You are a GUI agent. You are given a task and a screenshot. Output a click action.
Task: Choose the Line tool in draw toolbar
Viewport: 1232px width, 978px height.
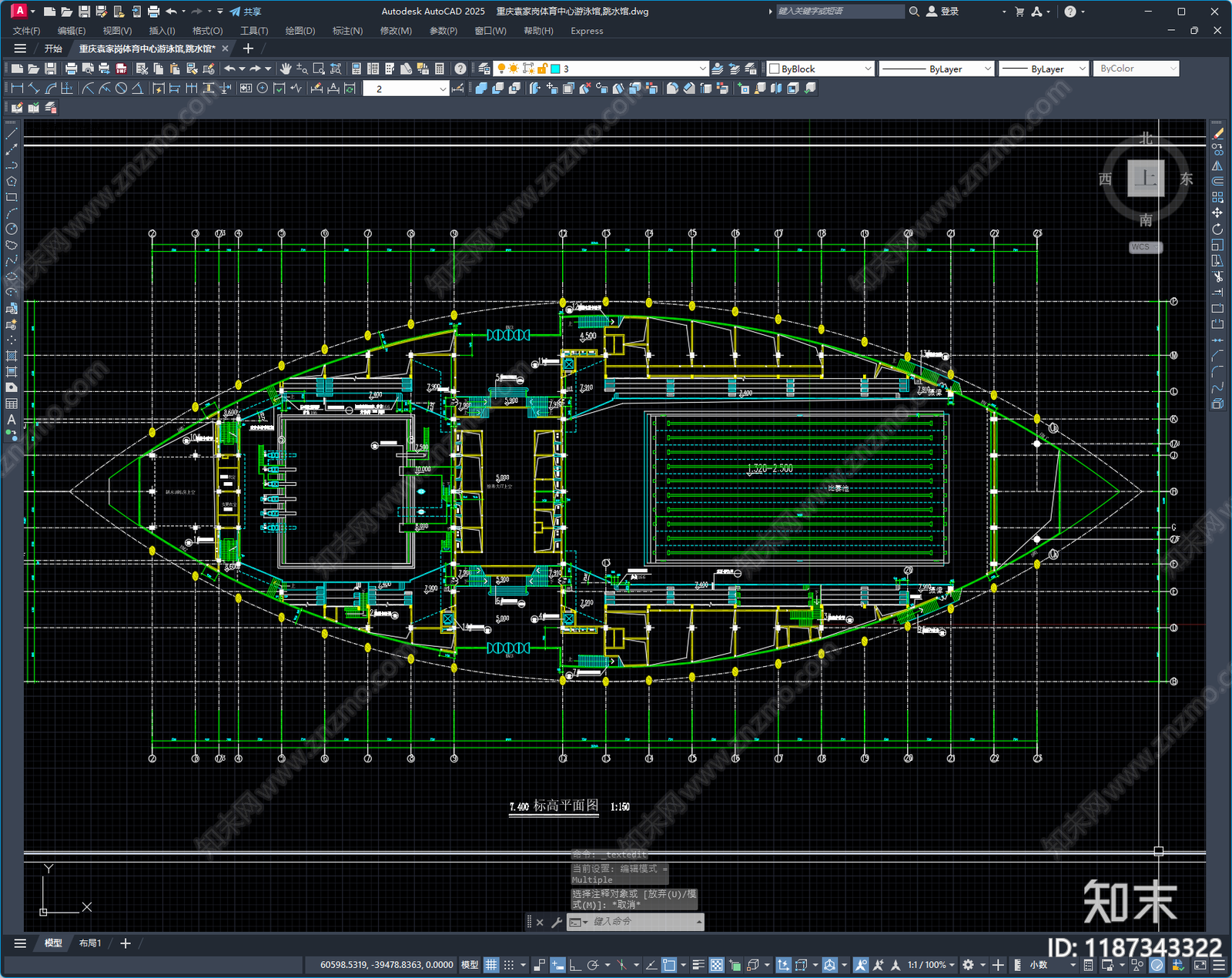tap(12, 134)
